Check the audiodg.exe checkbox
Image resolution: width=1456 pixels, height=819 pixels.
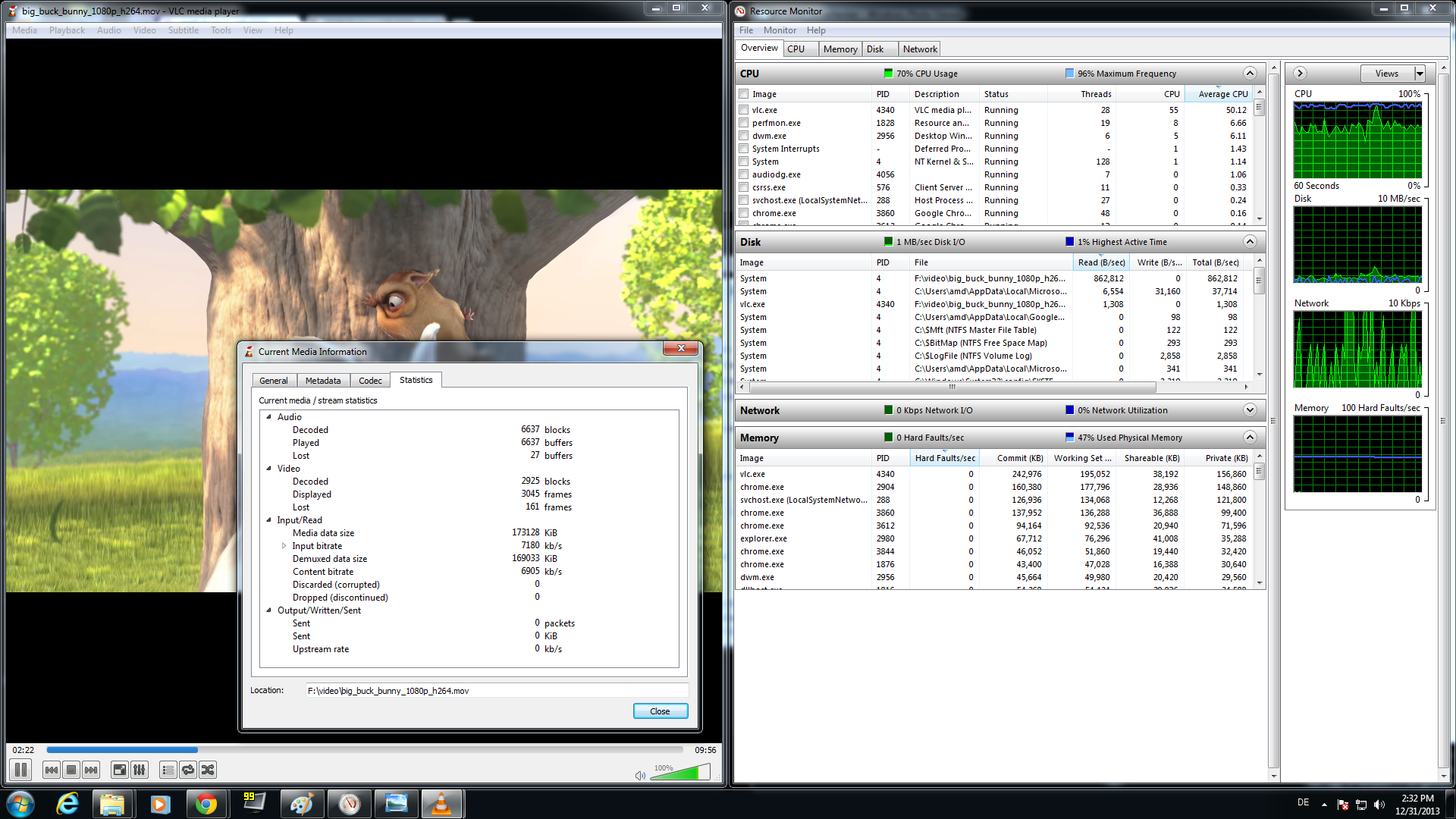744,174
